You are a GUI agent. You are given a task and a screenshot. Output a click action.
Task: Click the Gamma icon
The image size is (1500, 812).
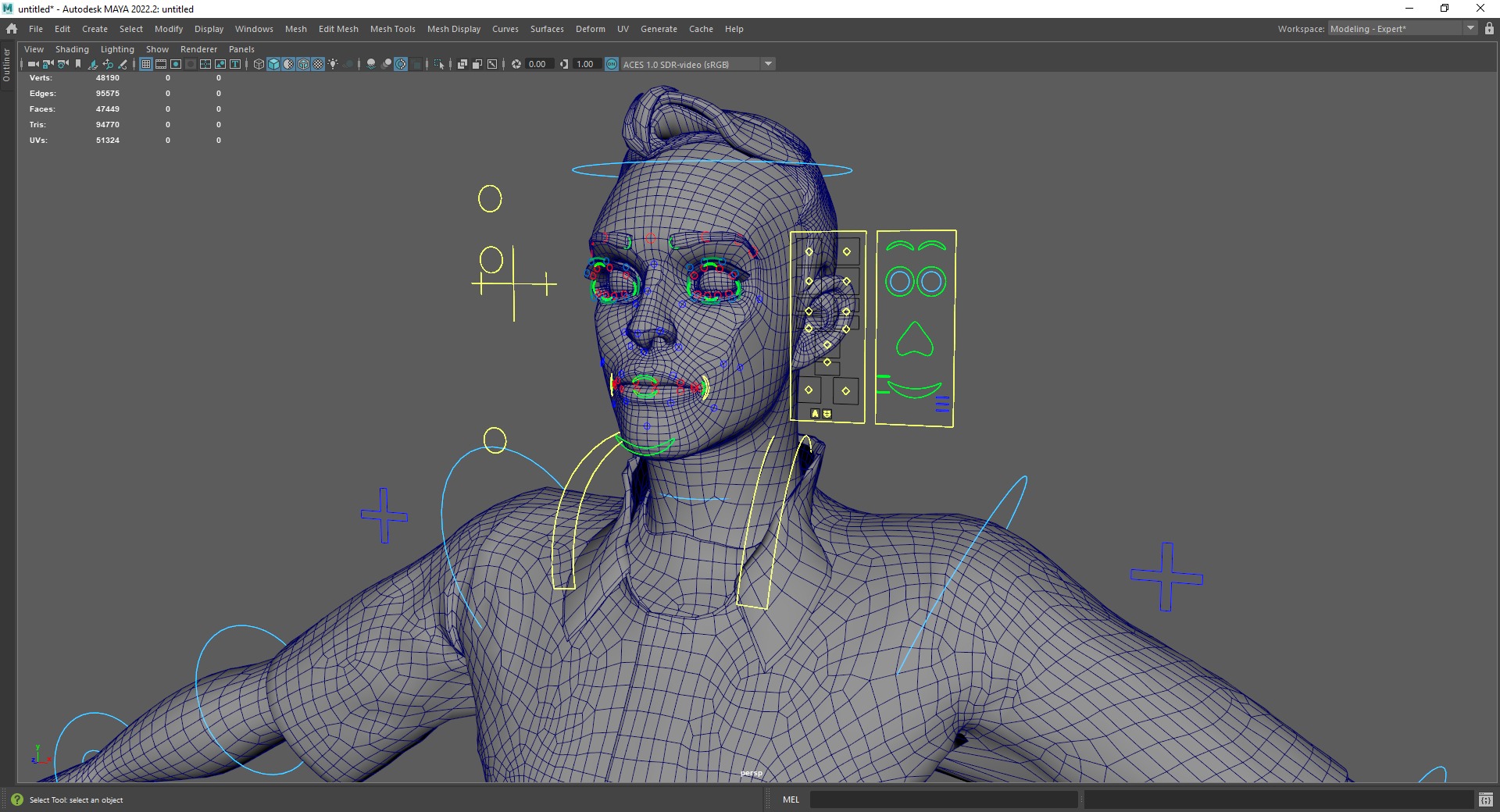(x=564, y=64)
